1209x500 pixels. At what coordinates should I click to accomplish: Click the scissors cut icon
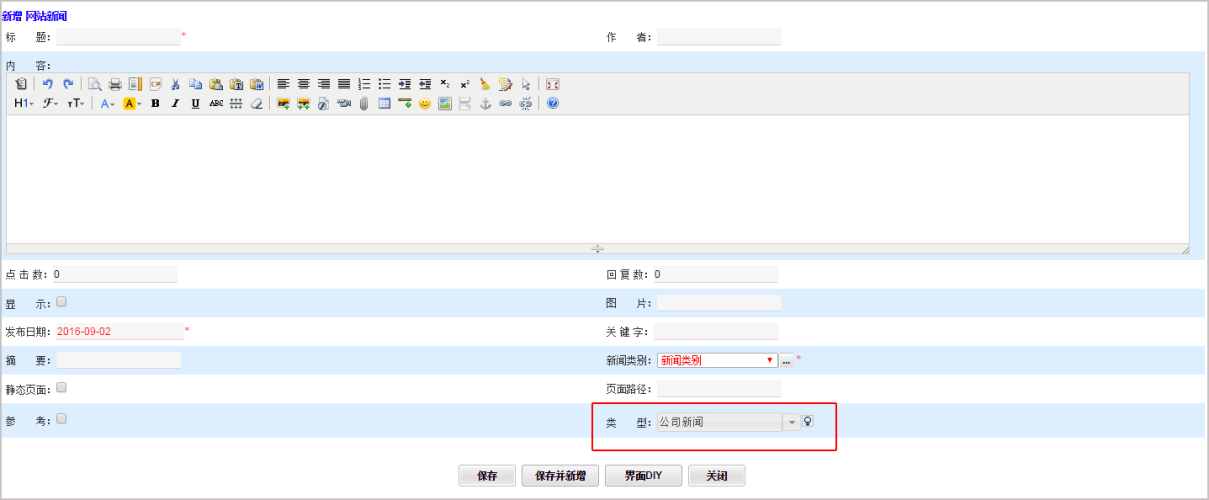click(x=175, y=84)
